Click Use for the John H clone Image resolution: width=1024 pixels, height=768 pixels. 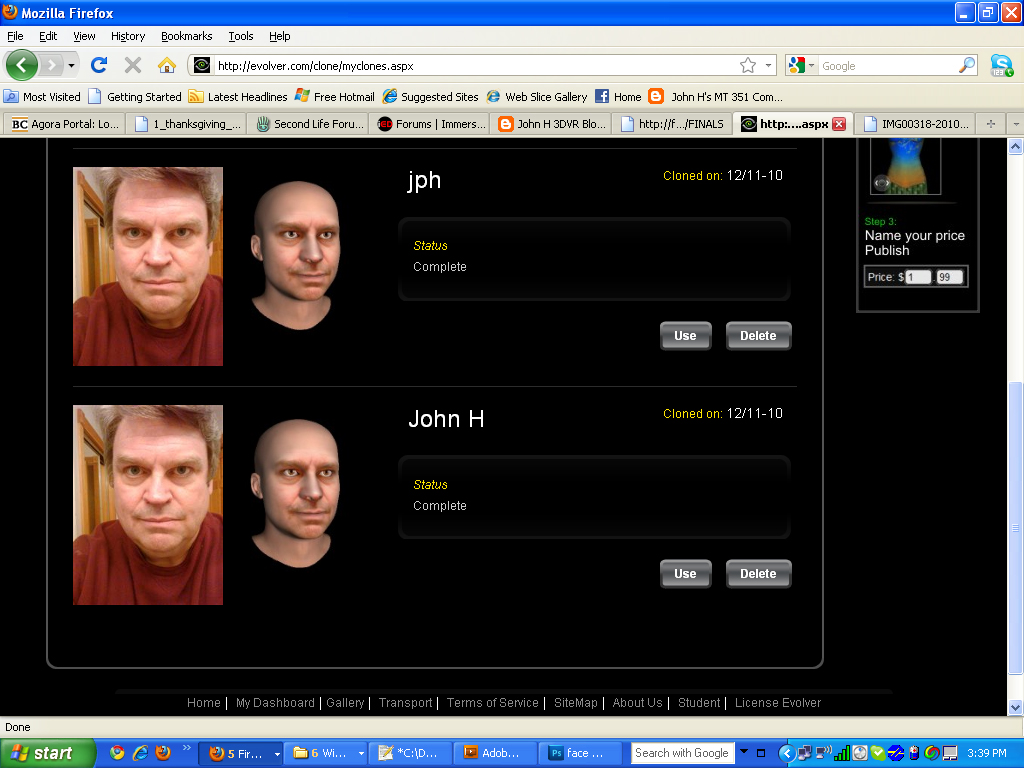click(685, 573)
